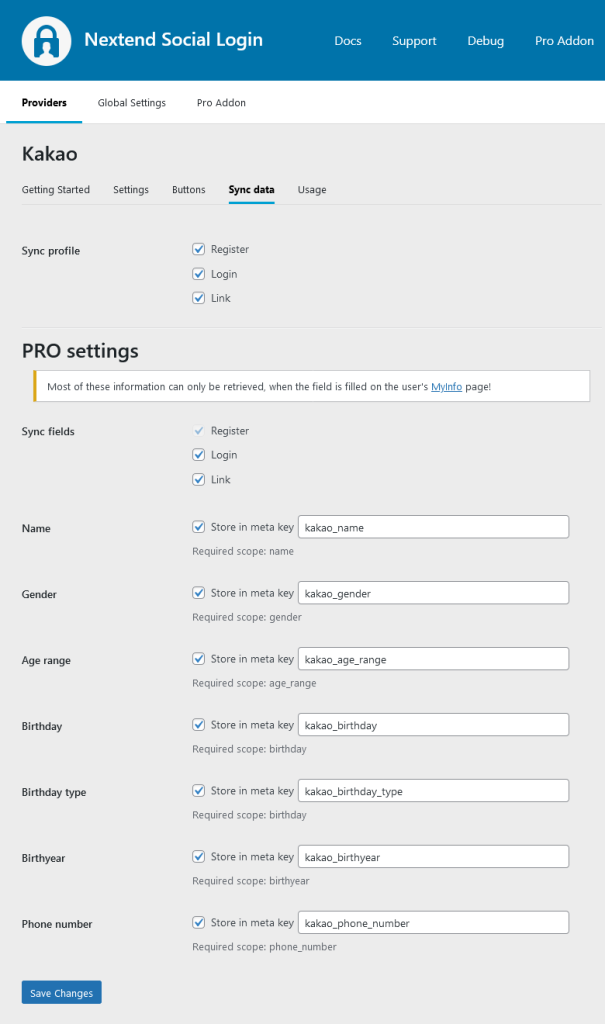Go to Kakao Getting Started tab
This screenshot has height=1024, width=605.
[x=56, y=190]
